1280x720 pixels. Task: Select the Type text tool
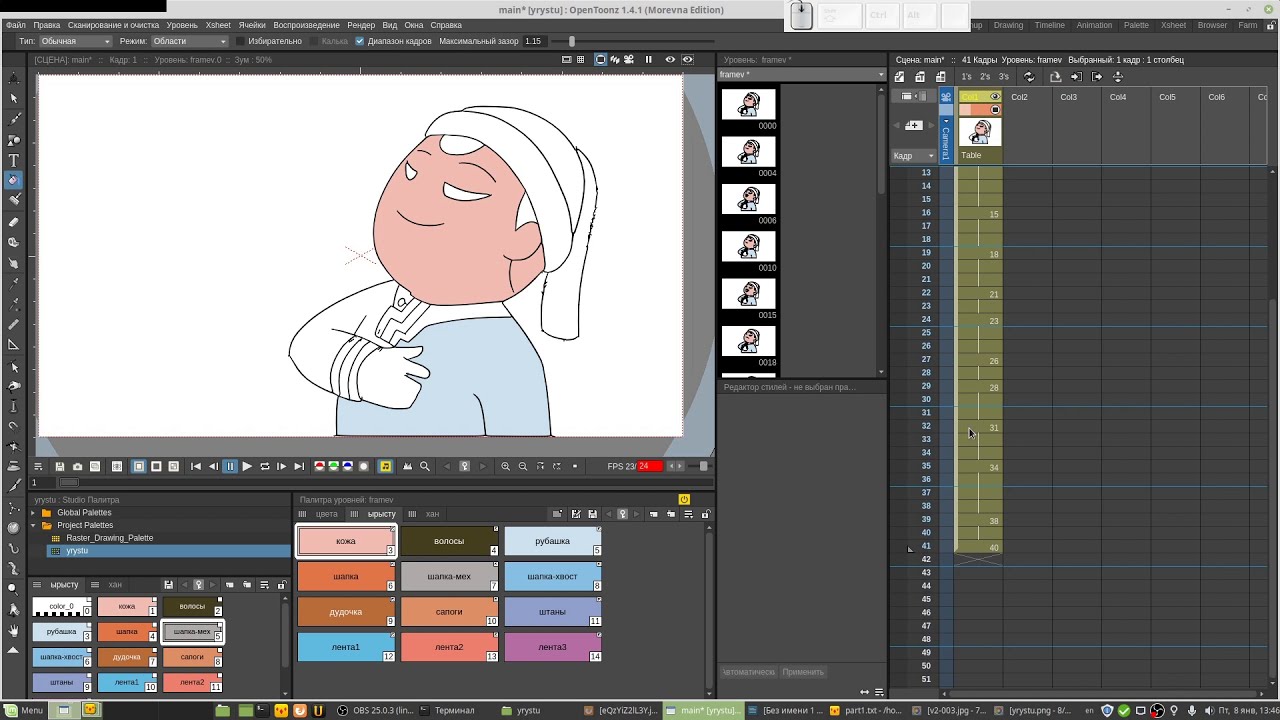click(x=14, y=160)
